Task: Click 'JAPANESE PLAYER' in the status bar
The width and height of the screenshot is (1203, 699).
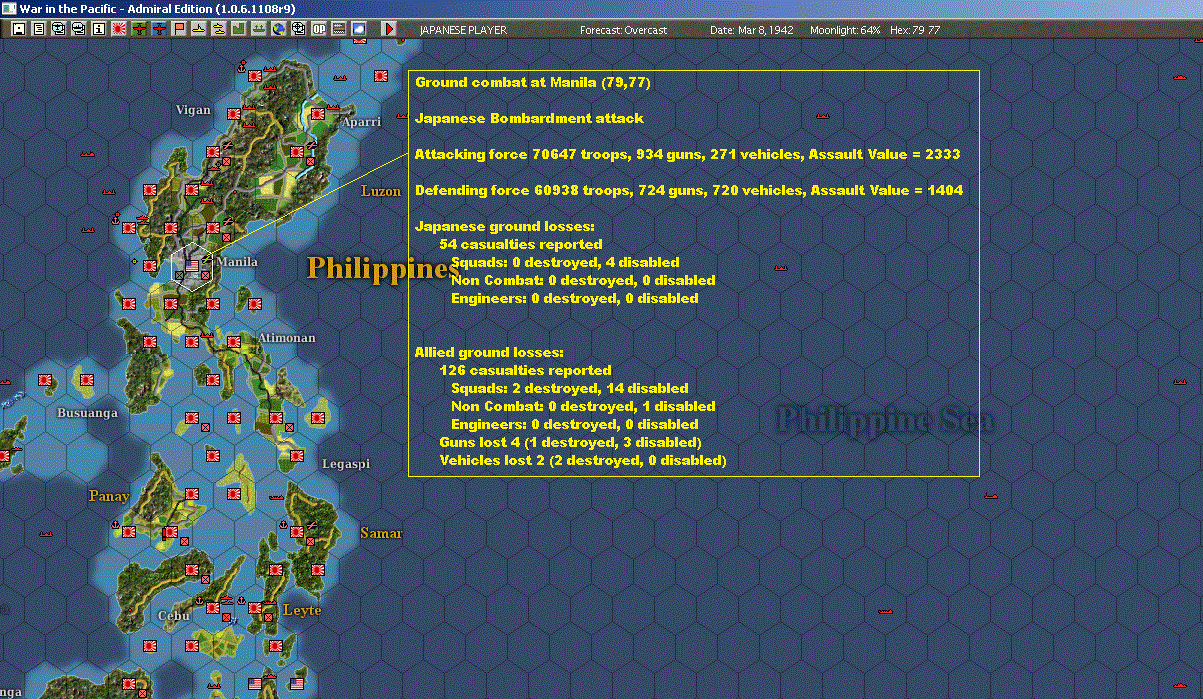Action: [x=463, y=30]
